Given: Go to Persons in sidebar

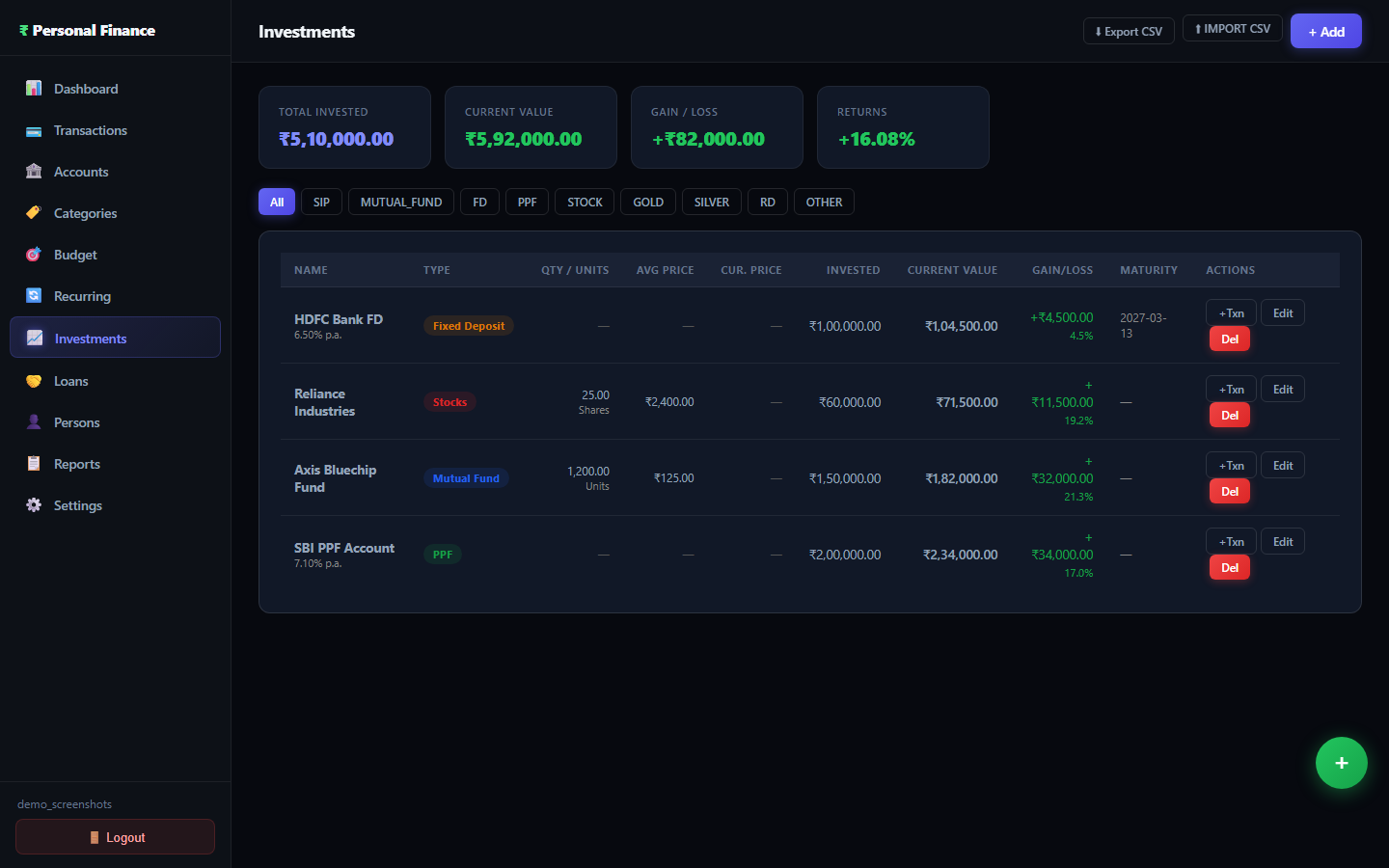Looking at the screenshot, I should (115, 422).
